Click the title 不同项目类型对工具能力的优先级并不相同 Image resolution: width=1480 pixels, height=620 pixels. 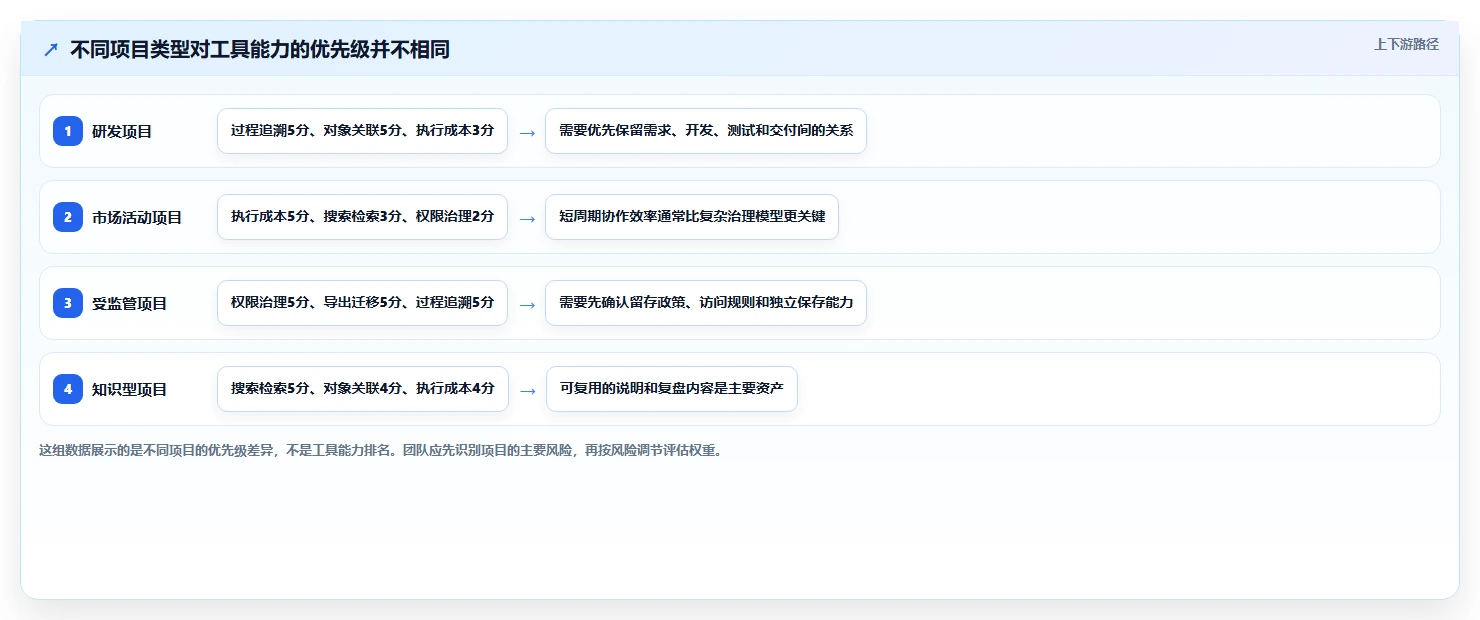click(x=260, y=49)
